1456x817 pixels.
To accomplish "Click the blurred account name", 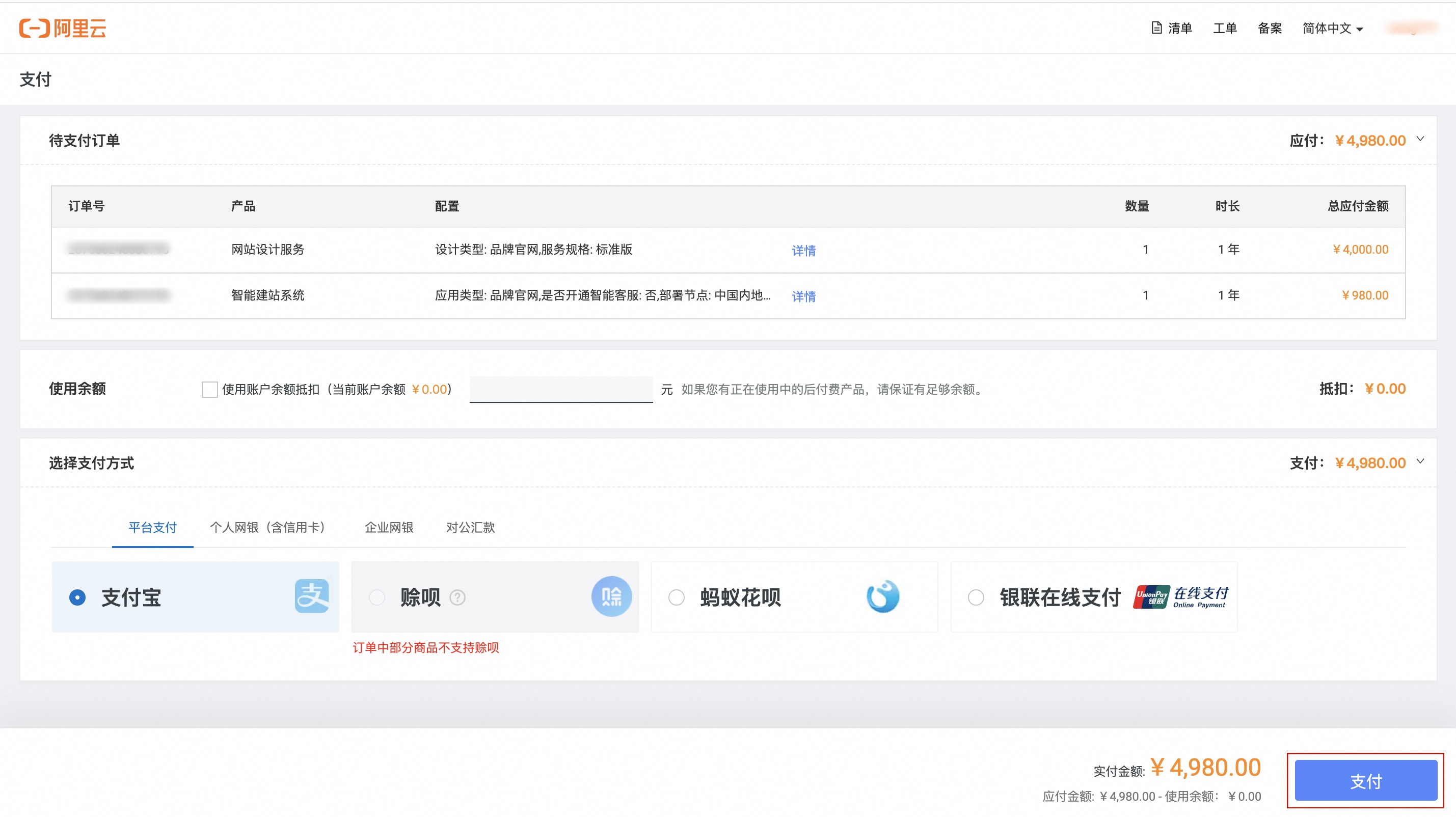I will [1413, 28].
